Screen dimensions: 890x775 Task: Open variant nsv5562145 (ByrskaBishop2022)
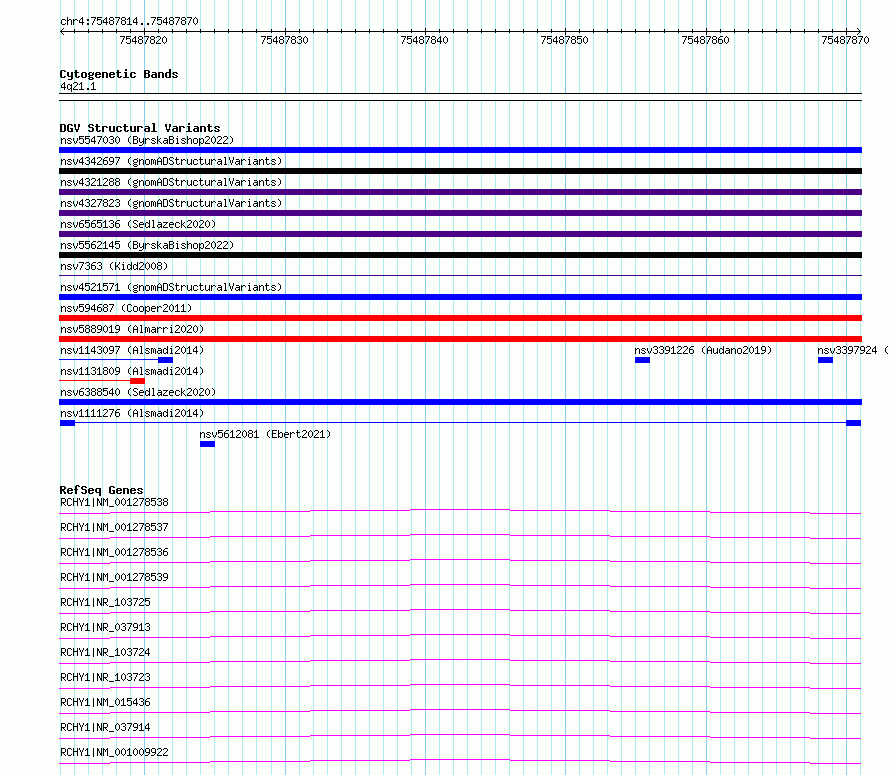point(147,245)
